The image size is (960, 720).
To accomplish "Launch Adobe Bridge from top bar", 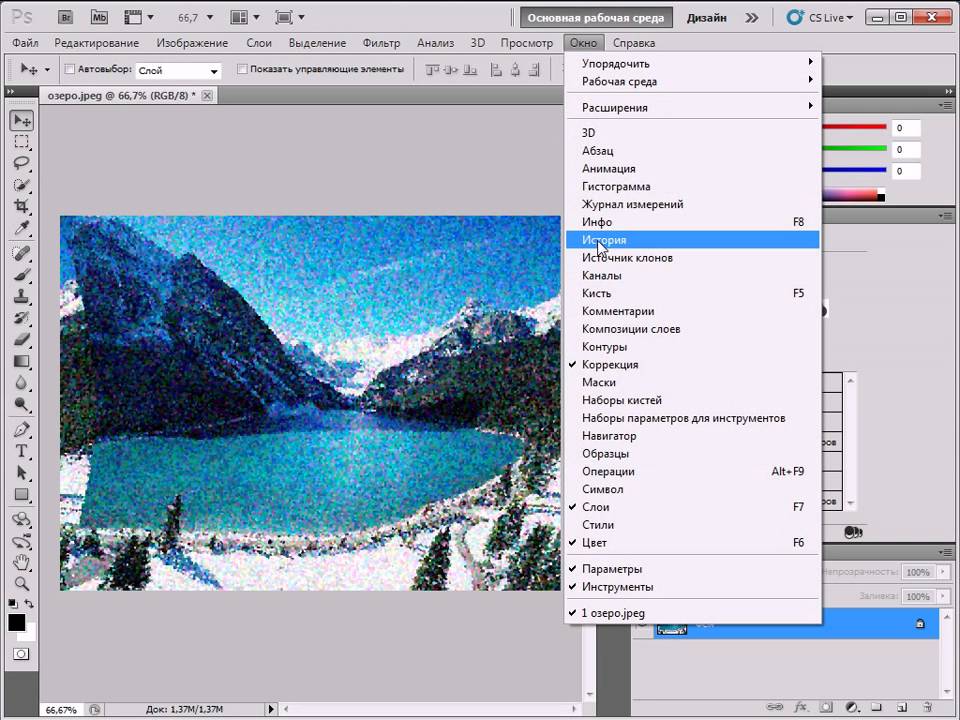I will (x=66, y=17).
